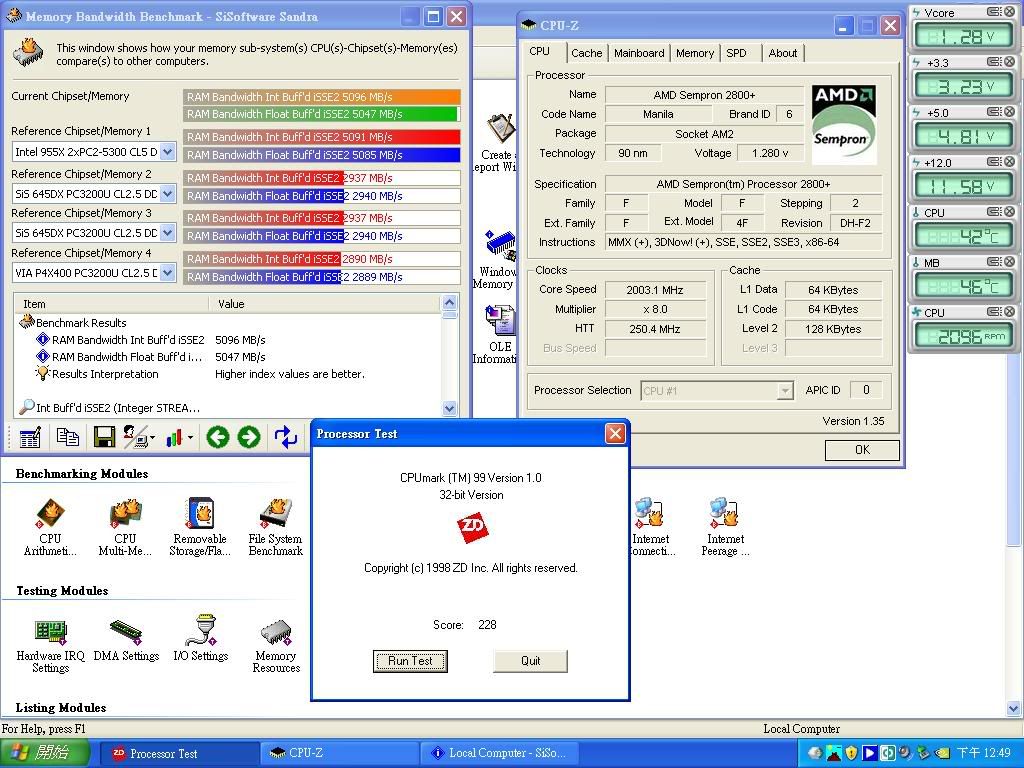Open Removable Storage/Flash benchmark module
Viewport: 1024px width, 768px height.
200,527
